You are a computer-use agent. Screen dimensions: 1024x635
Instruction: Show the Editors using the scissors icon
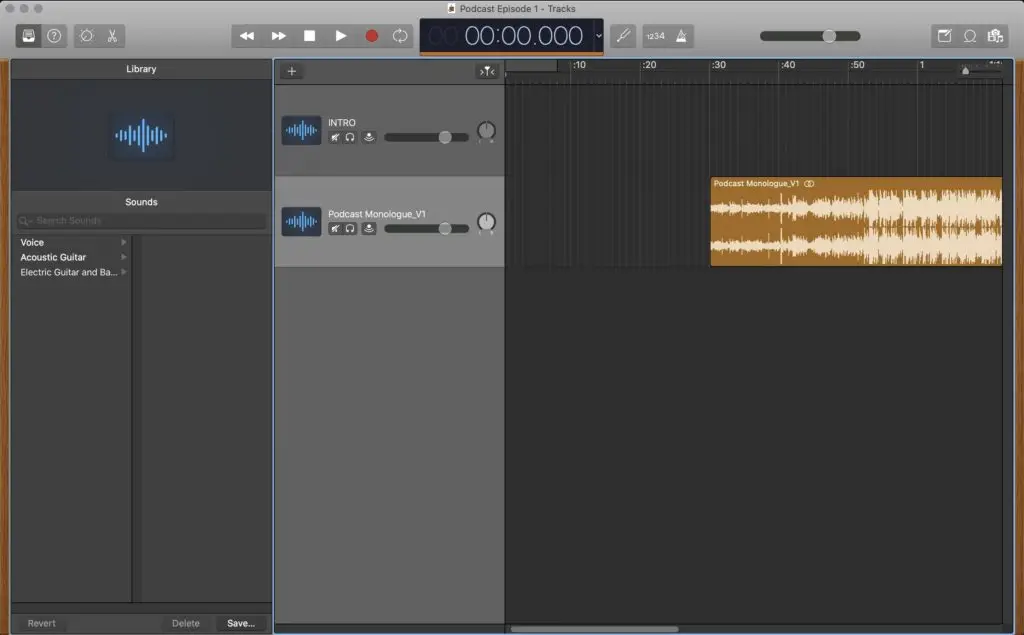pyautogui.click(x=113, y=36)
